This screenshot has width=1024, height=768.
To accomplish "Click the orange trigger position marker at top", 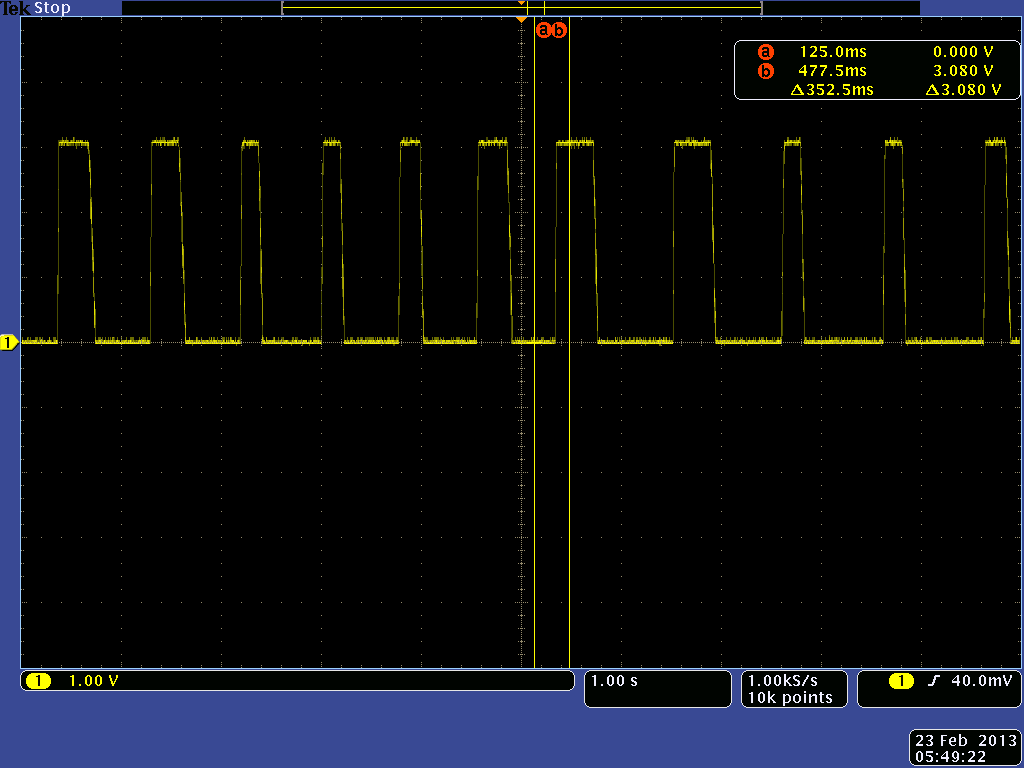I will point(521,20).
